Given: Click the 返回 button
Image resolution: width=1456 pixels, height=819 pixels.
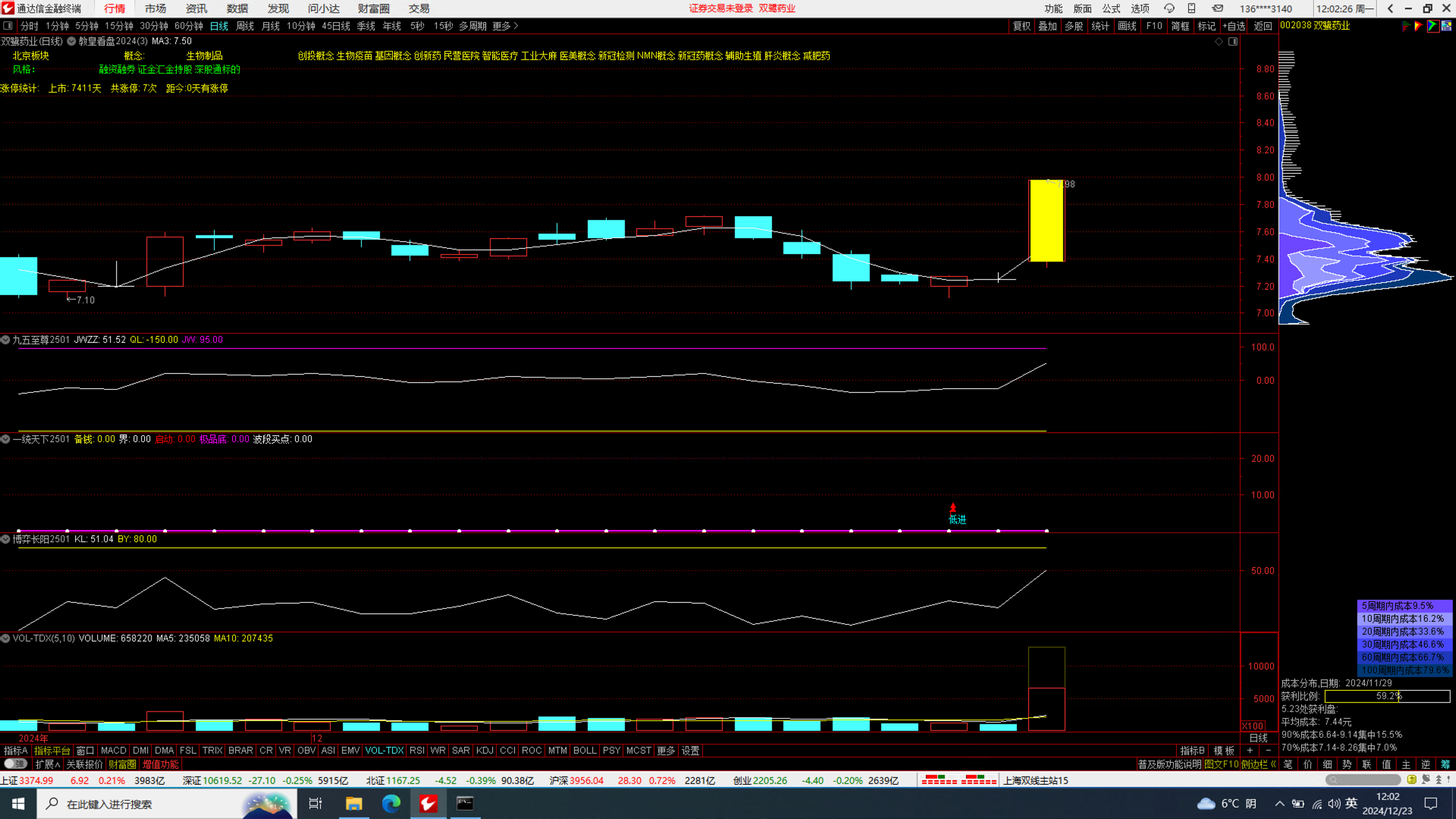Looking at the screenshot, I should (1263, 26).
